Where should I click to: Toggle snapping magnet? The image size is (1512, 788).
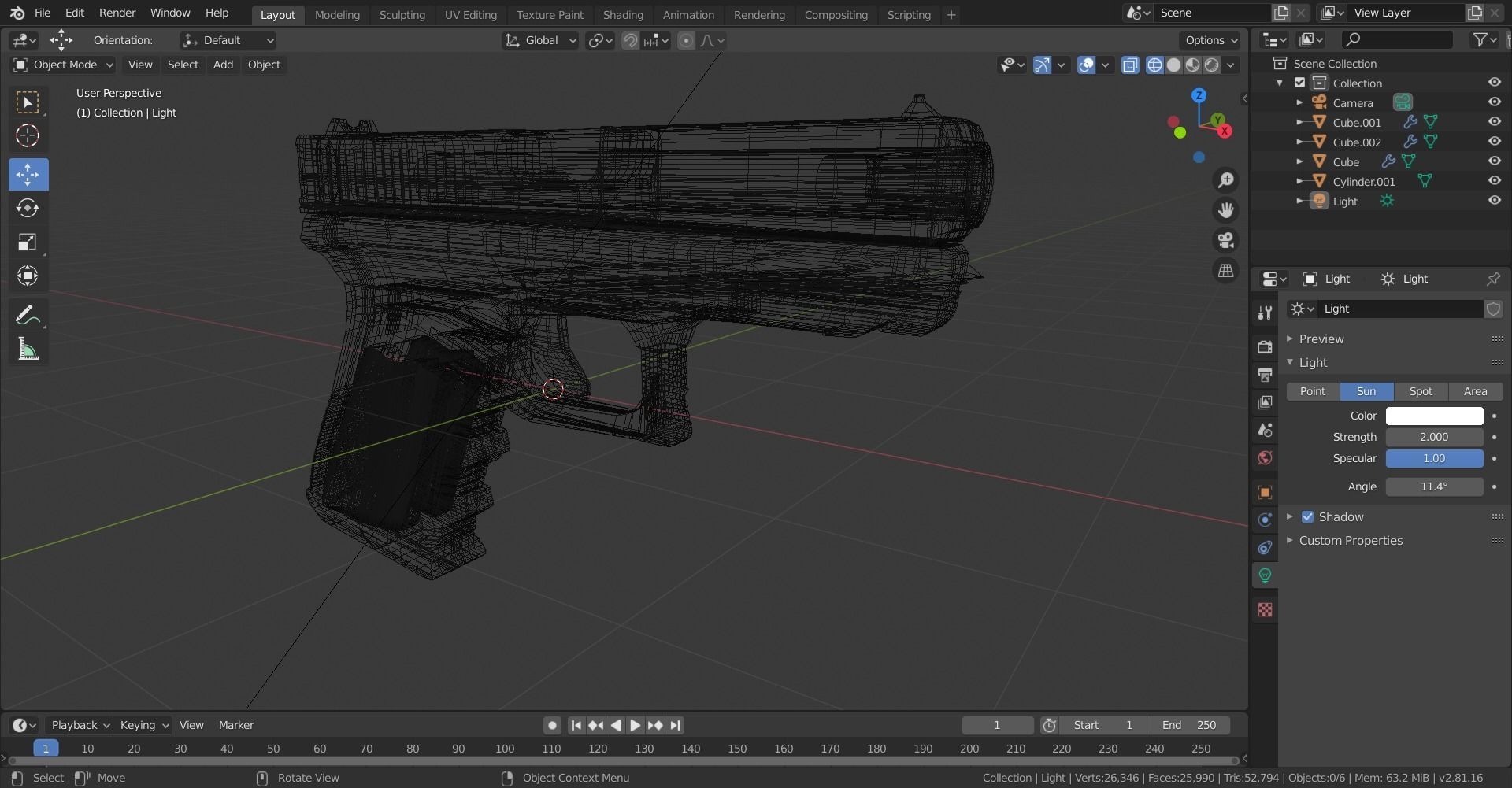(630, 40)
